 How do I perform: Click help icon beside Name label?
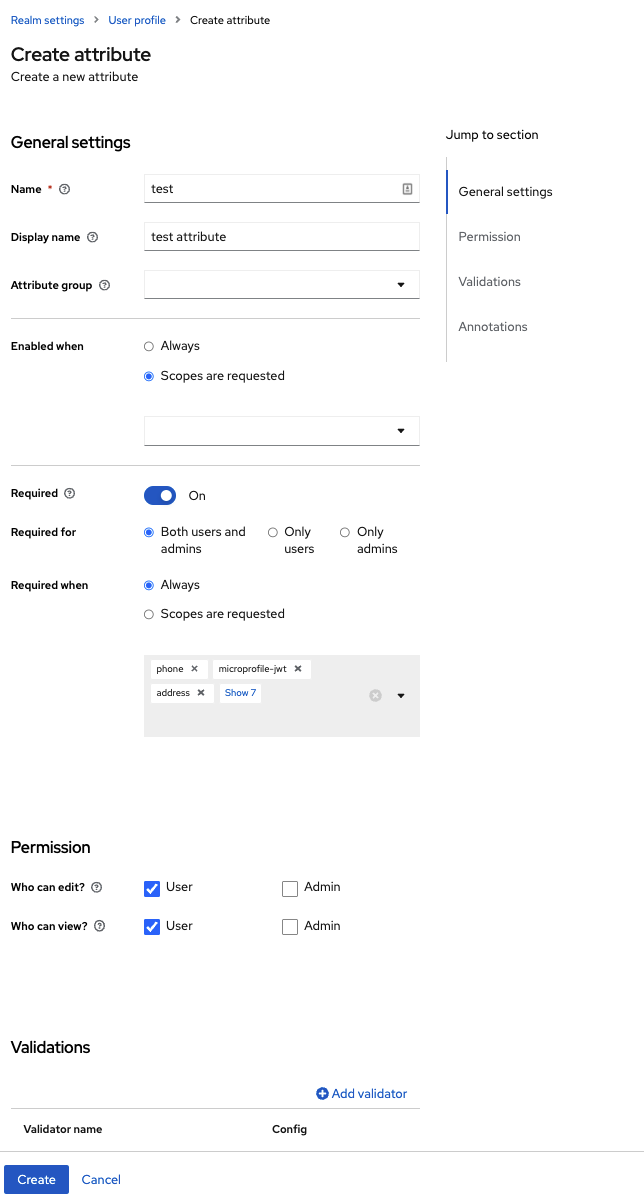[62, 189]
